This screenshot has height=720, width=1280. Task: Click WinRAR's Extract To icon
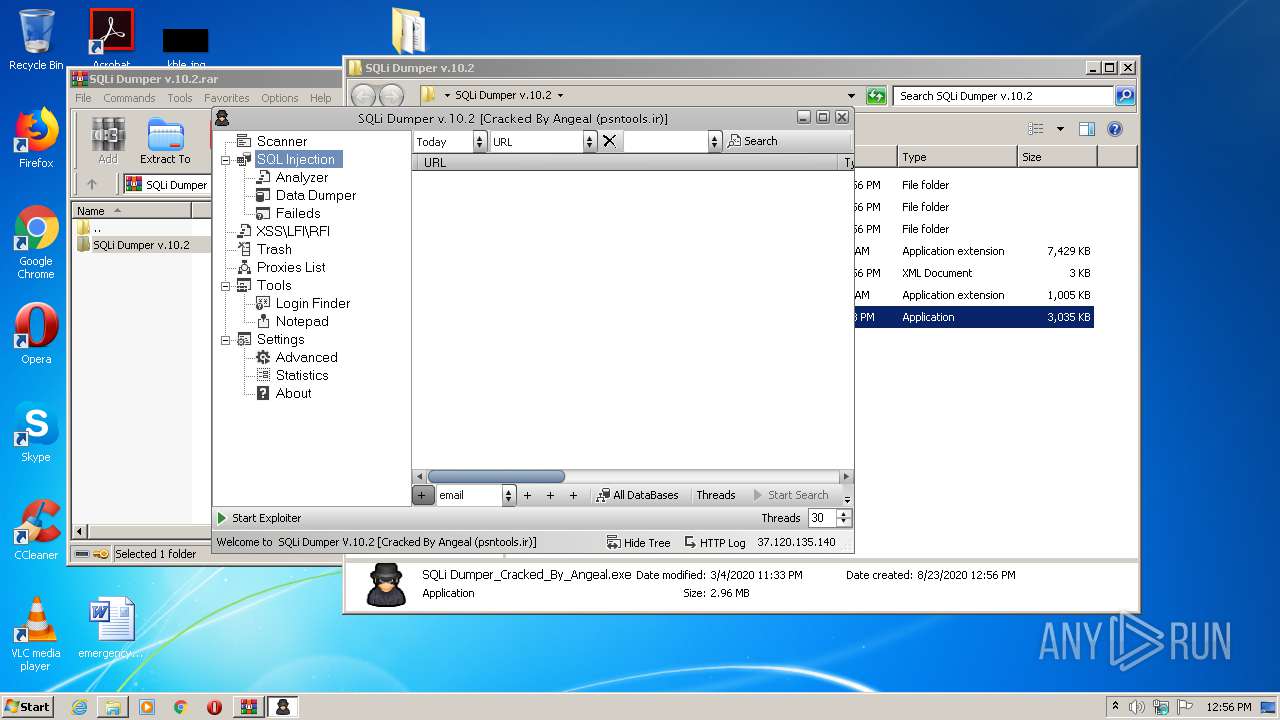[x=165, y=140]
